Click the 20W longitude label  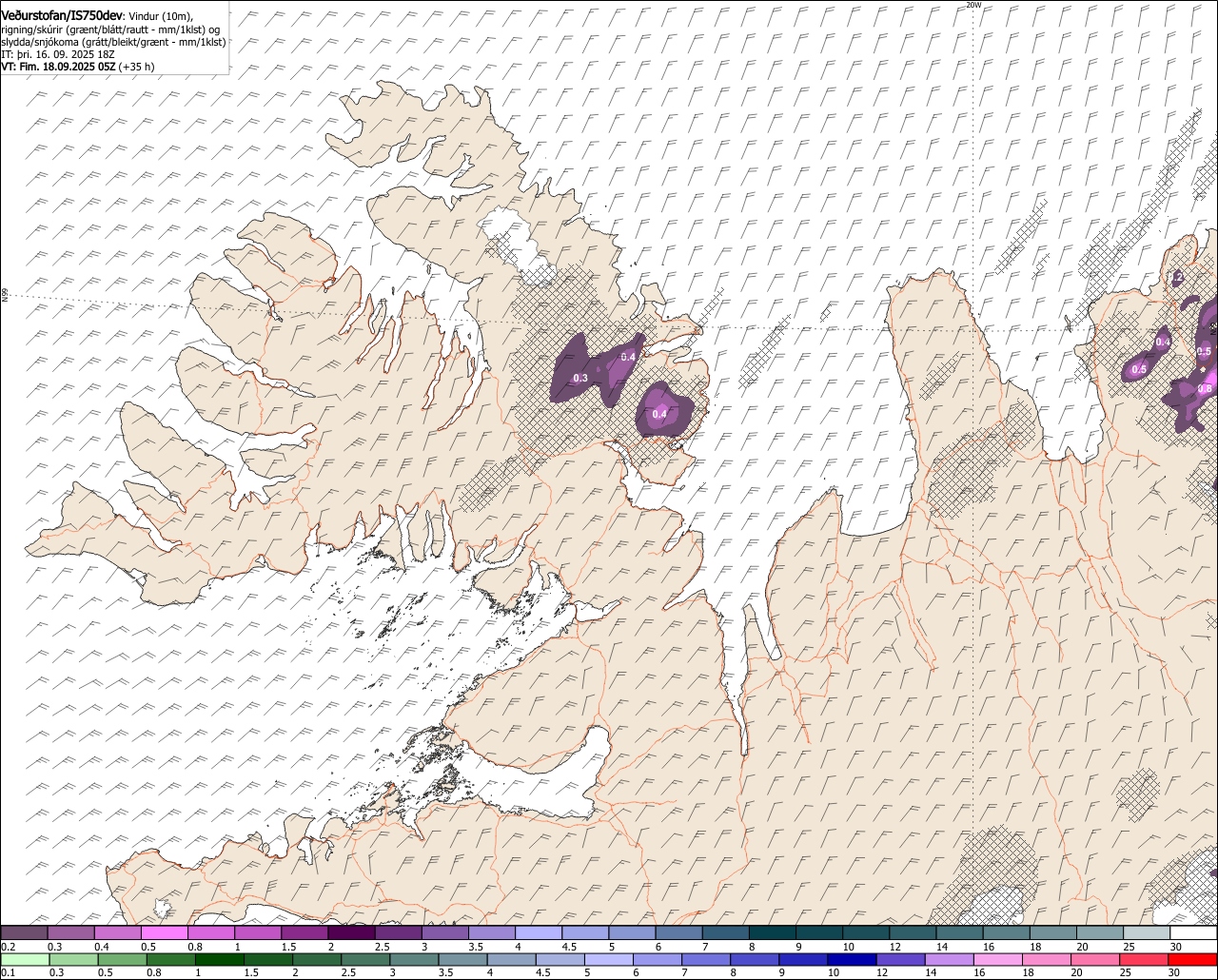click(973, 5)
